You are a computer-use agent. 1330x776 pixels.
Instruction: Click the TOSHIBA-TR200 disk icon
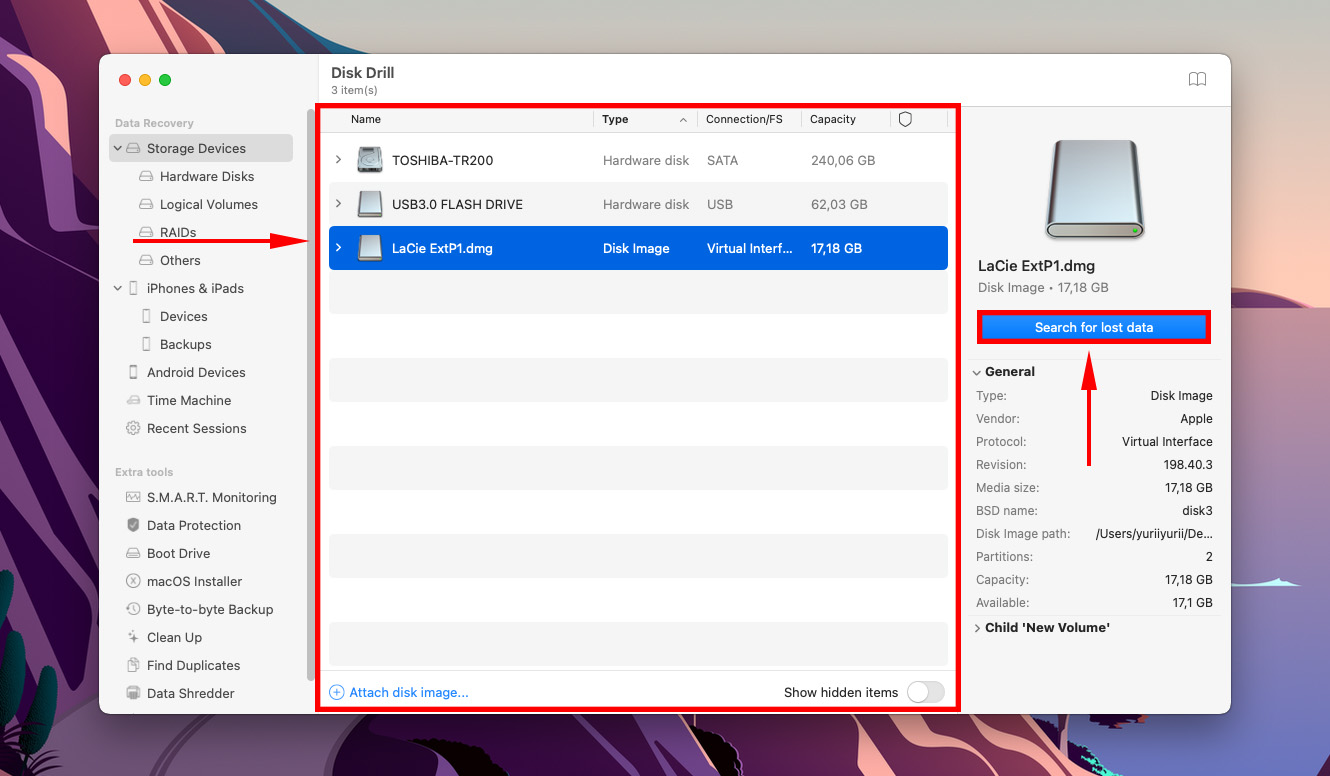coord(370,160)
